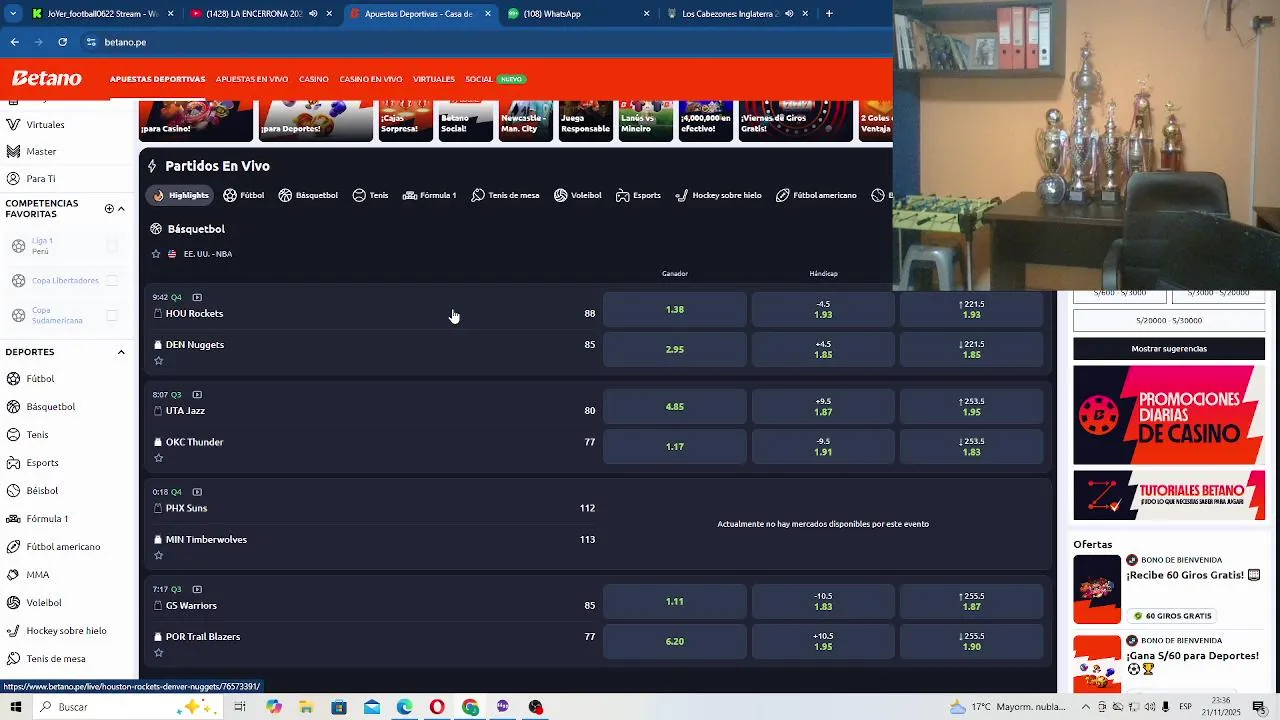Tick the Liga 1 Perú checkbox
This screenshot has width=1280, height=720.
pyautogui.click(x=112, y=246)
